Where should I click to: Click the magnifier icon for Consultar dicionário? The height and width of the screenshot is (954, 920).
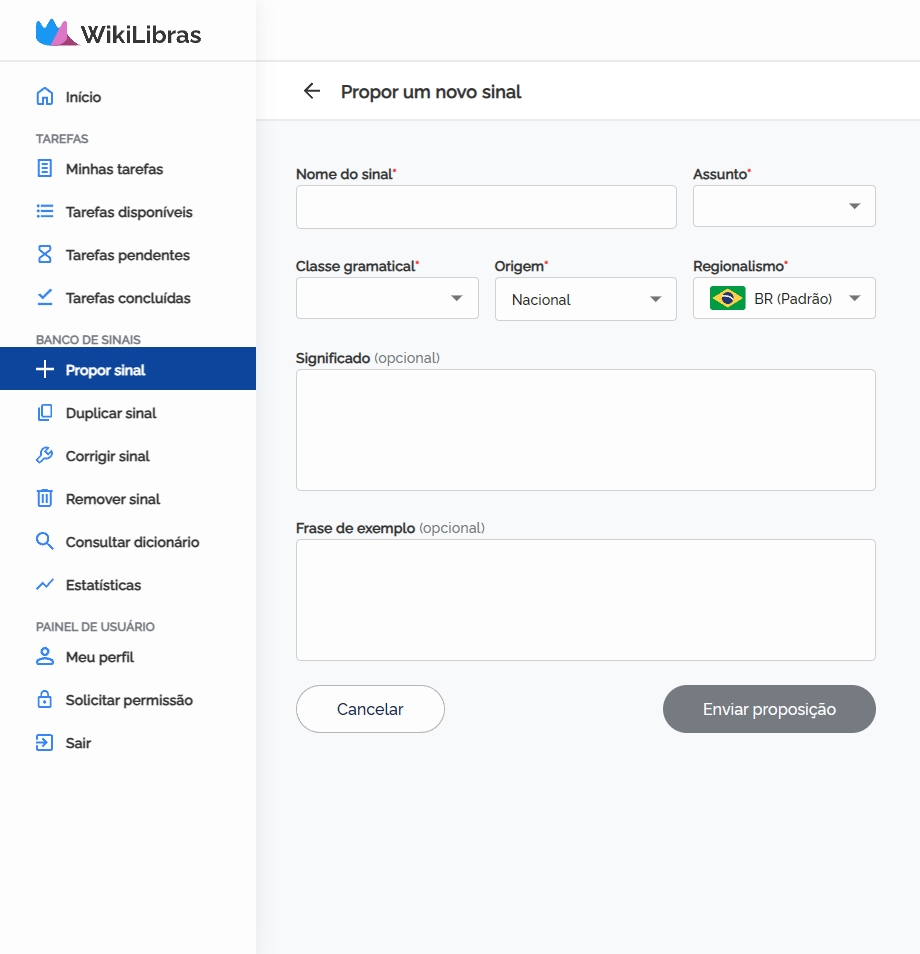(44, 542)
